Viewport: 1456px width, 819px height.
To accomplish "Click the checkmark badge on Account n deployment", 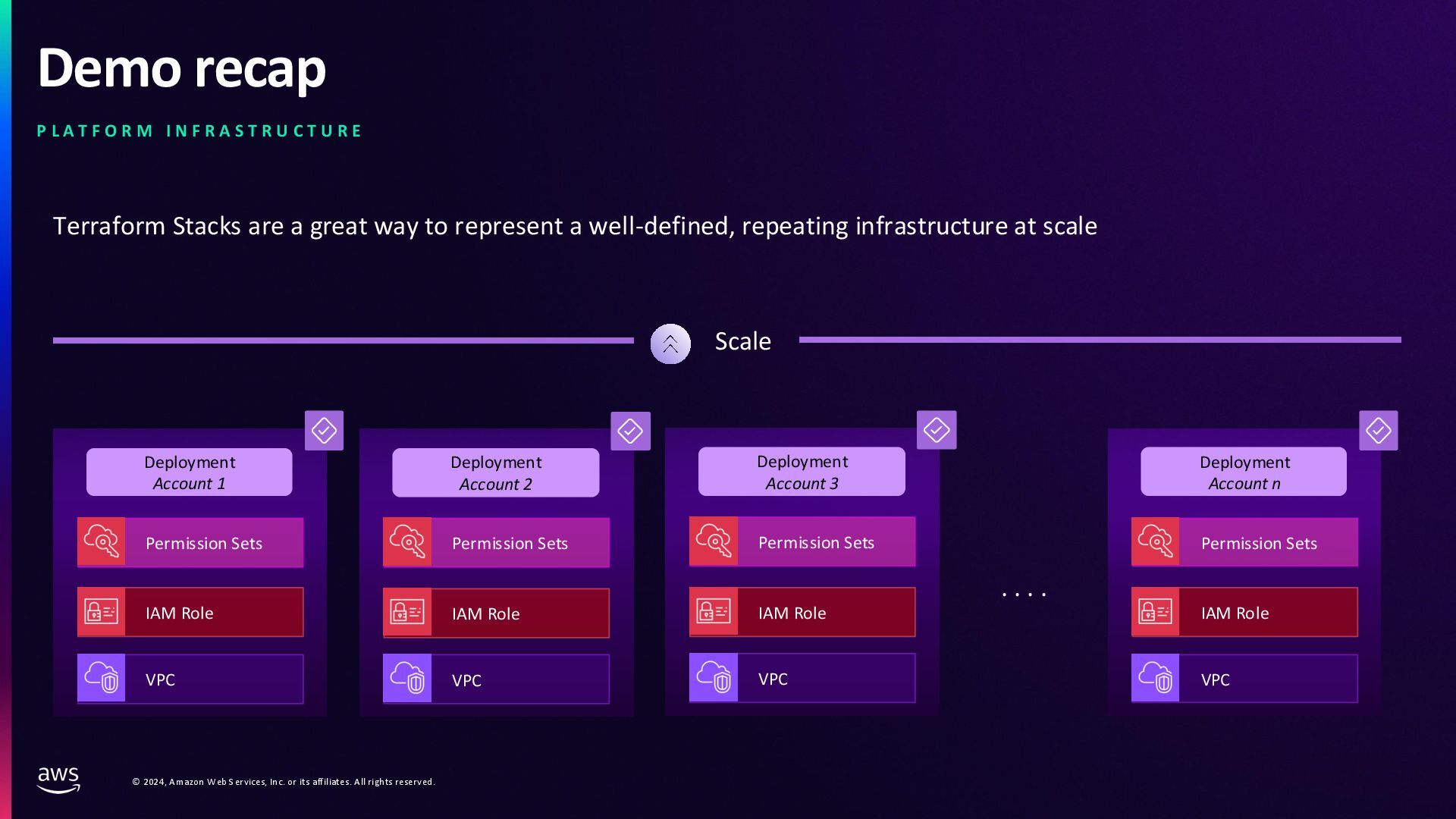I will tap(1379, 431).
